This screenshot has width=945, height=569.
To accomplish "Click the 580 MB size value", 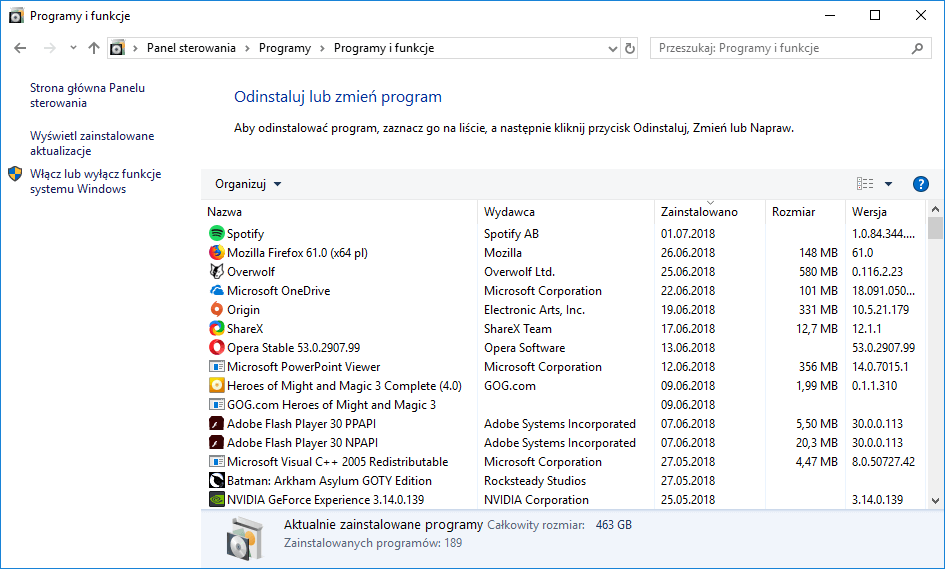I will 818,272.
